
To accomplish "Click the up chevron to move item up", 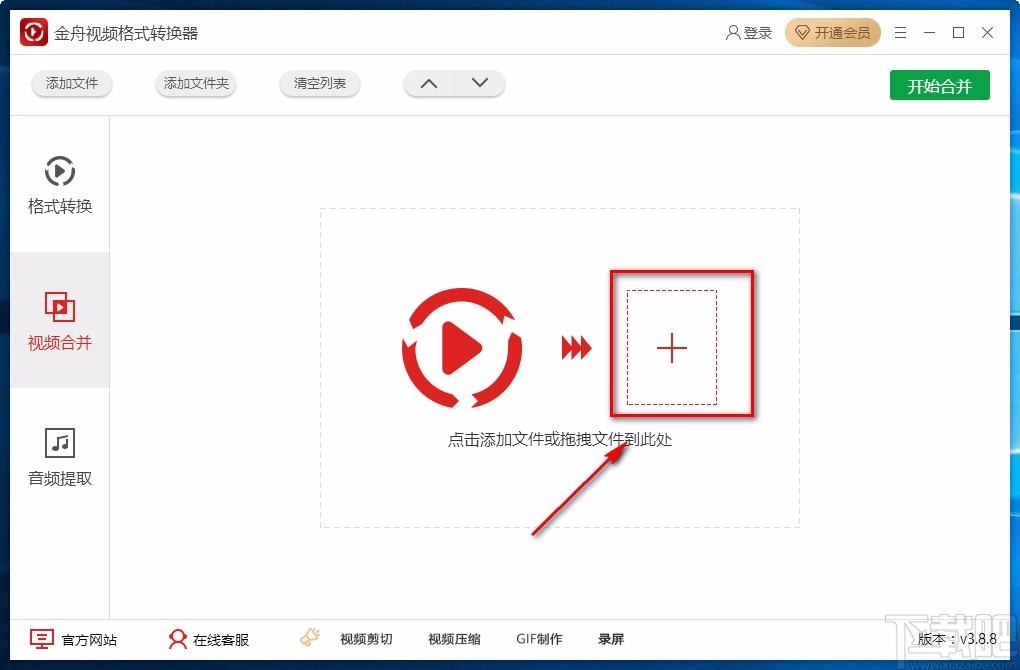I will coord(428,84).
